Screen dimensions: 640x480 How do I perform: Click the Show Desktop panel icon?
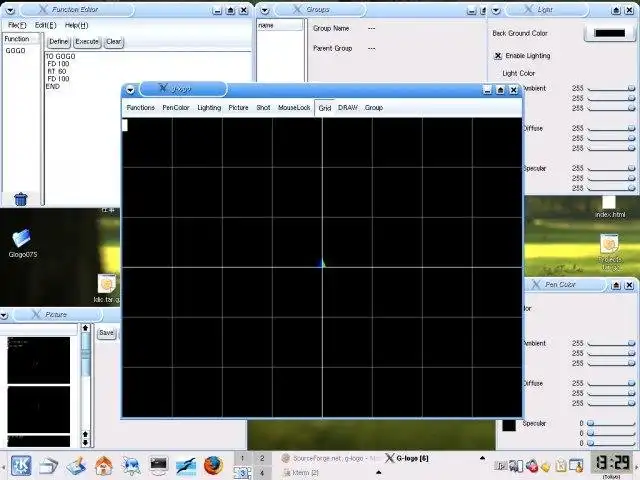(x=76, y=466)
